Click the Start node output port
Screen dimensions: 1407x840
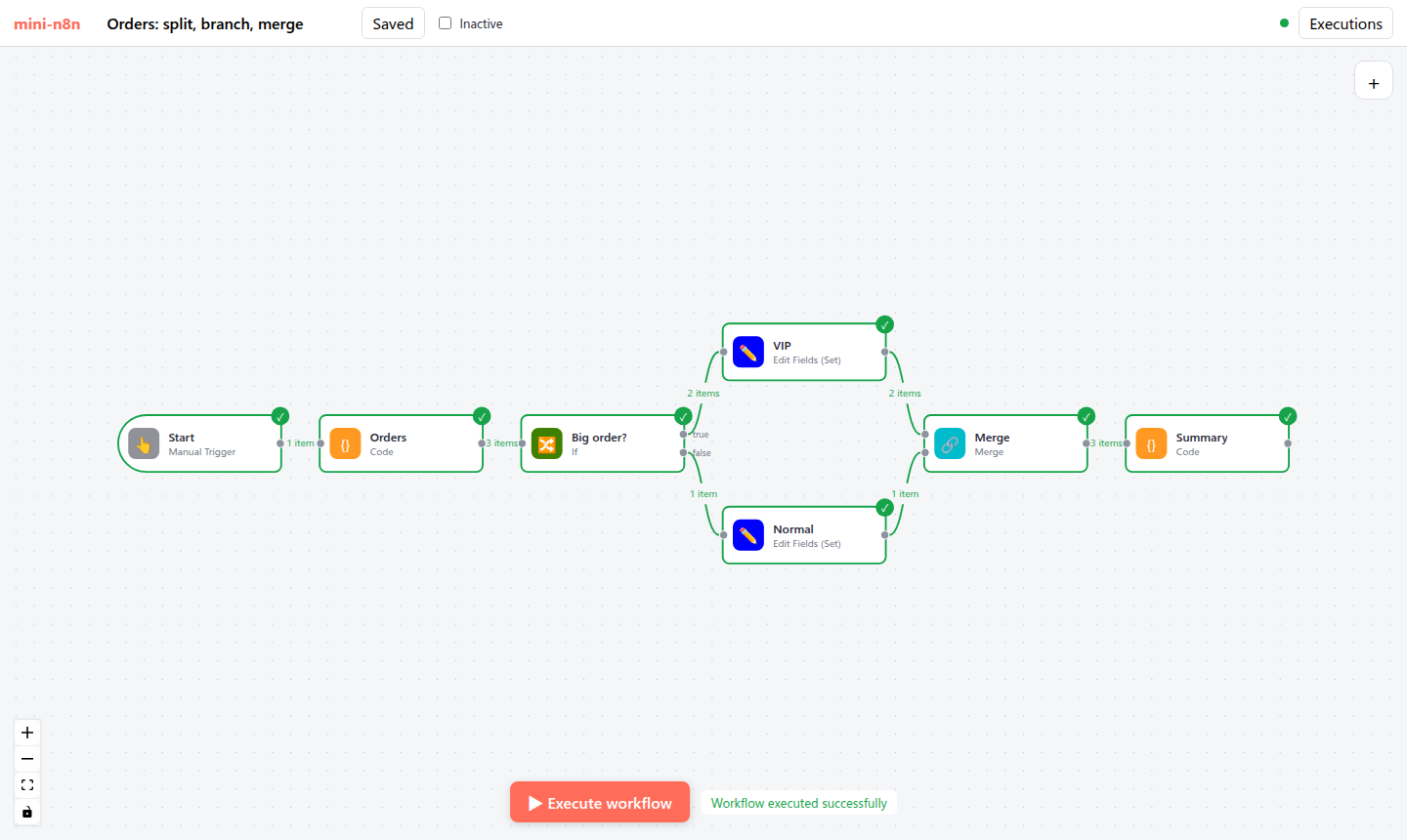click(280, 443)
